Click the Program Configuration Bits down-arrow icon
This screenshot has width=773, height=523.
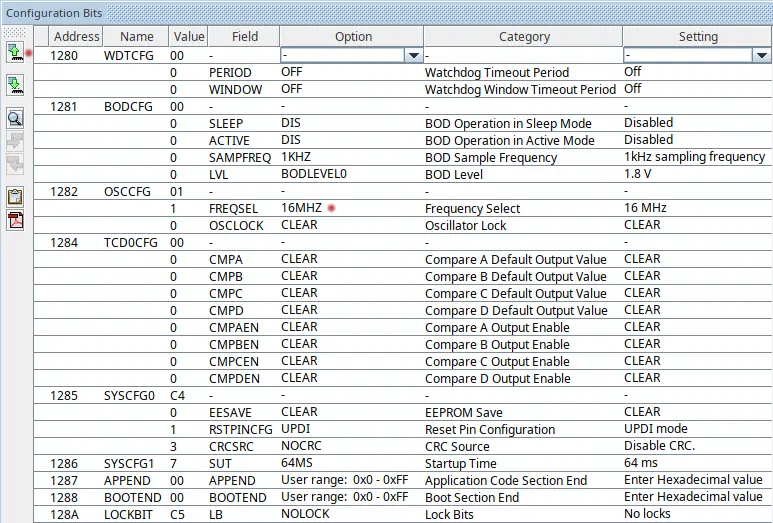click(15, 84)
